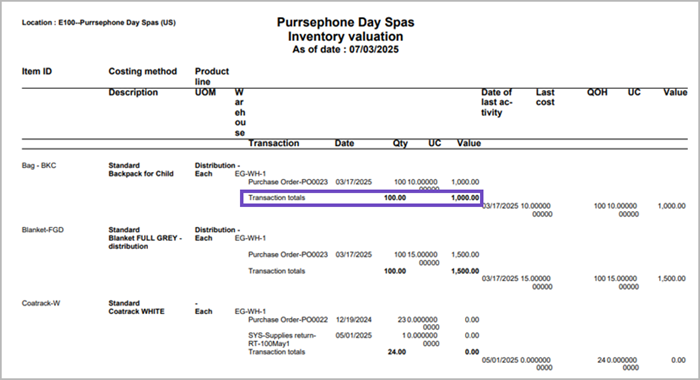Click Purchase Order-PO0023 under Bag - BKC
This screenshot has width=700, height=380.
(x=288, y=182)
